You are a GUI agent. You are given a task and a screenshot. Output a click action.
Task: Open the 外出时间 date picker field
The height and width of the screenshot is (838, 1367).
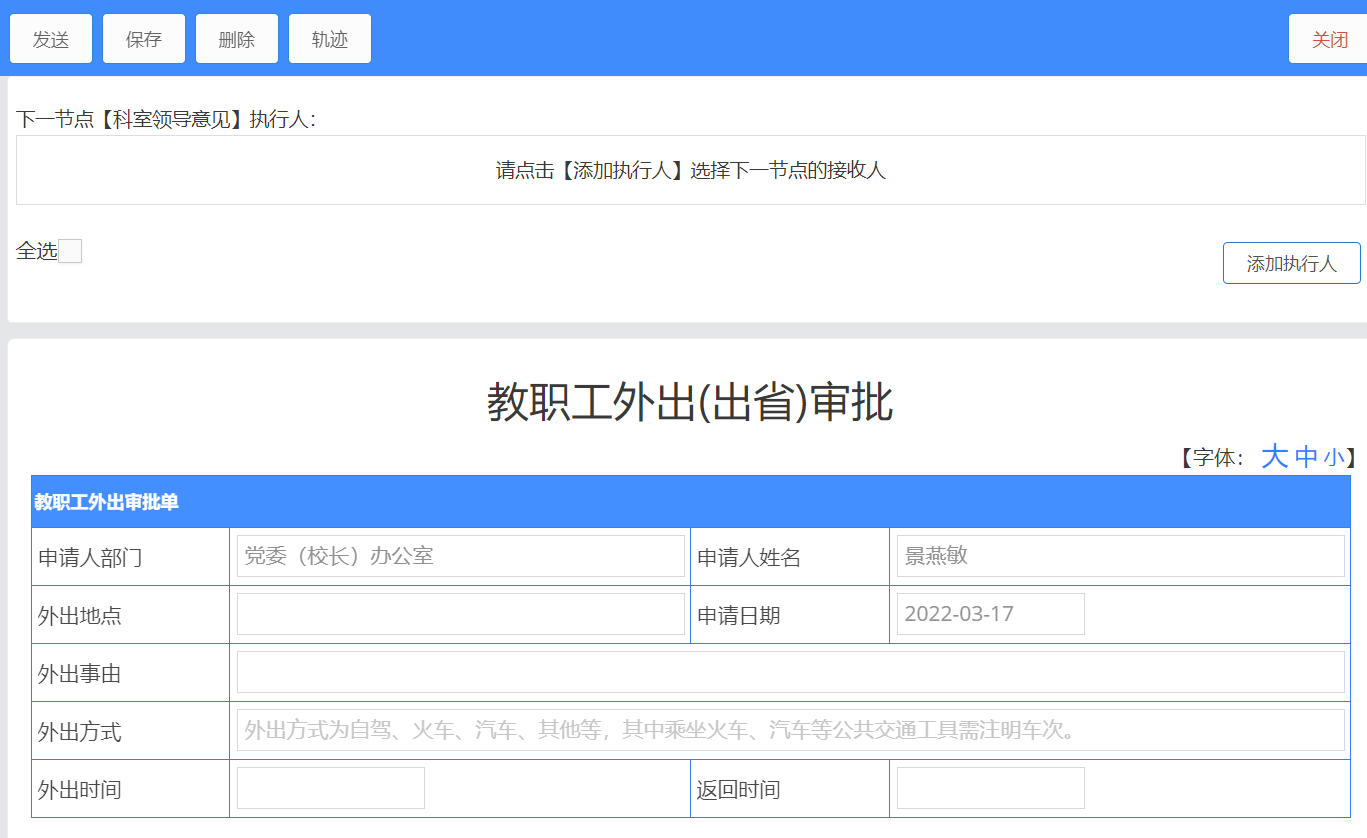click(331, 788)
